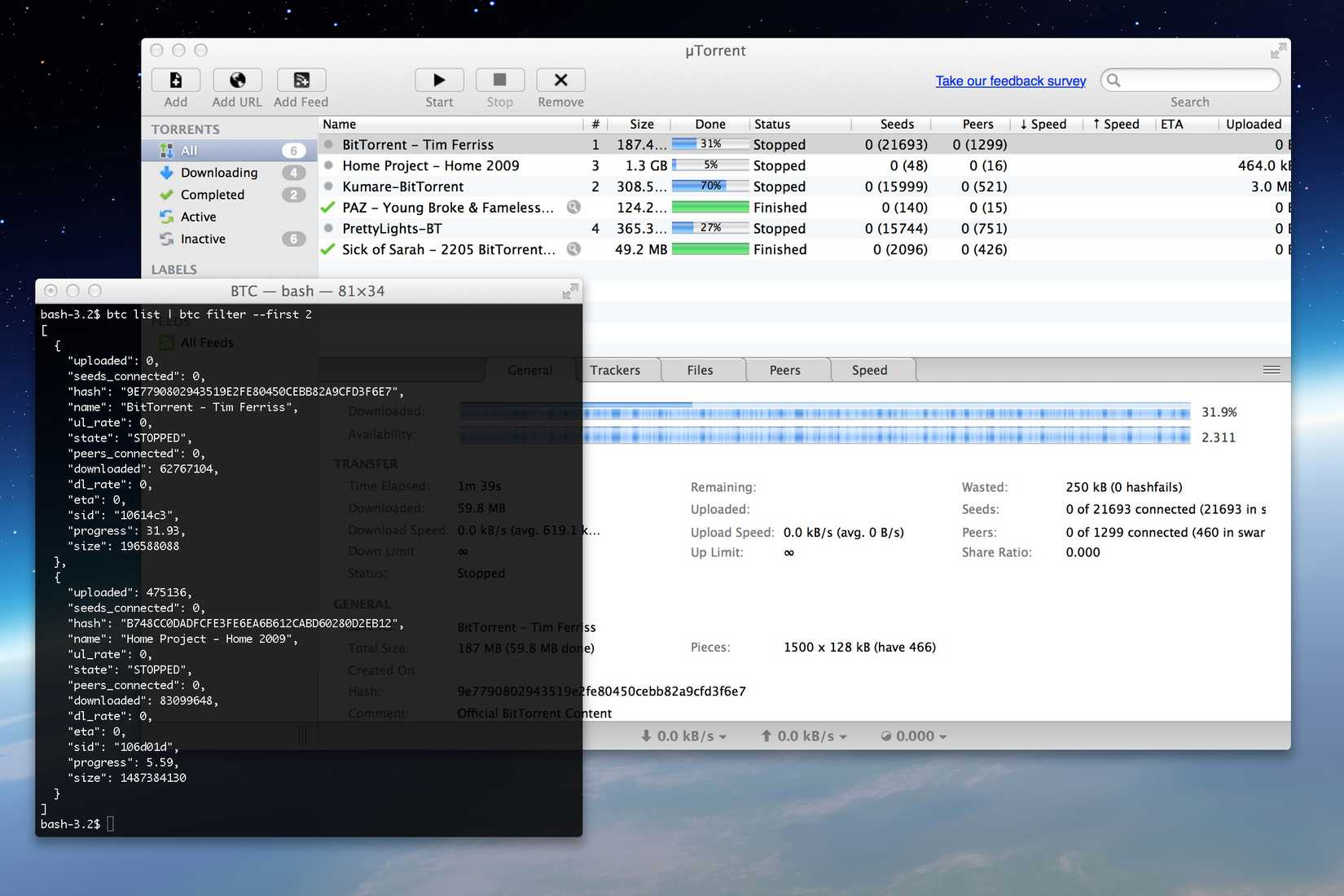1344x896 pixels.
Task: Click the Downloading arrow icon in sidebar
Action: click(x=168, y=172)
